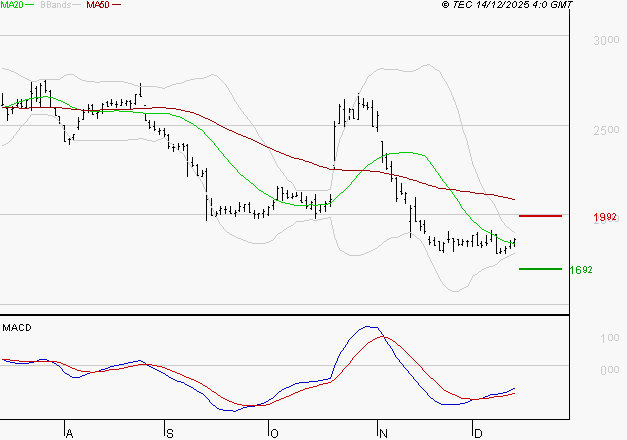This screenshot has height=440, width=627.
Task: Click the green support line marker at 1692
Action: tap(540, 268)
